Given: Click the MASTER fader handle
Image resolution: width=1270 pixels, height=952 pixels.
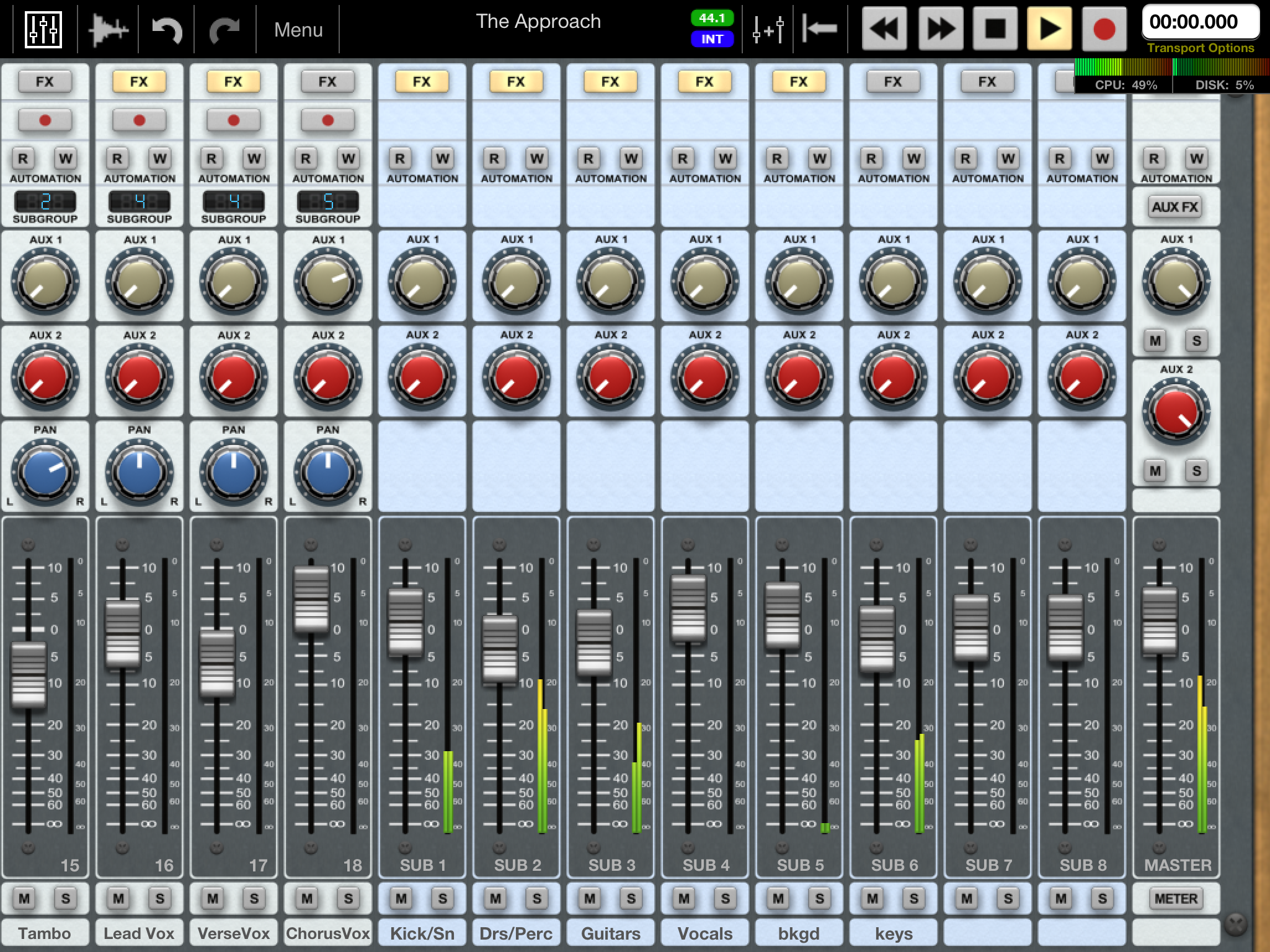Looking at the screenshot, I should coord(1160,622).
